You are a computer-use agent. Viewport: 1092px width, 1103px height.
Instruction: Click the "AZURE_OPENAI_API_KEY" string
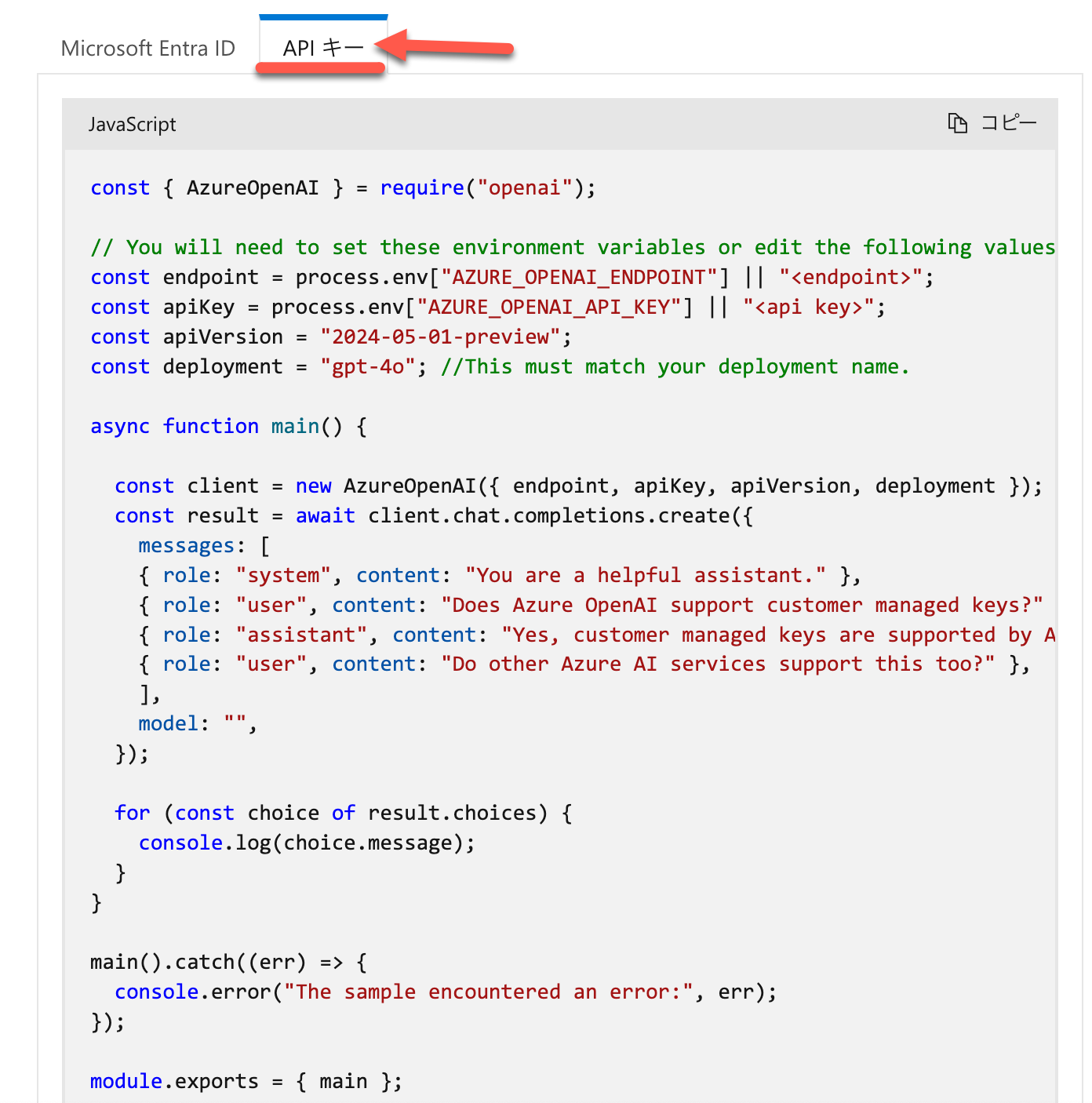pos(550,308)
